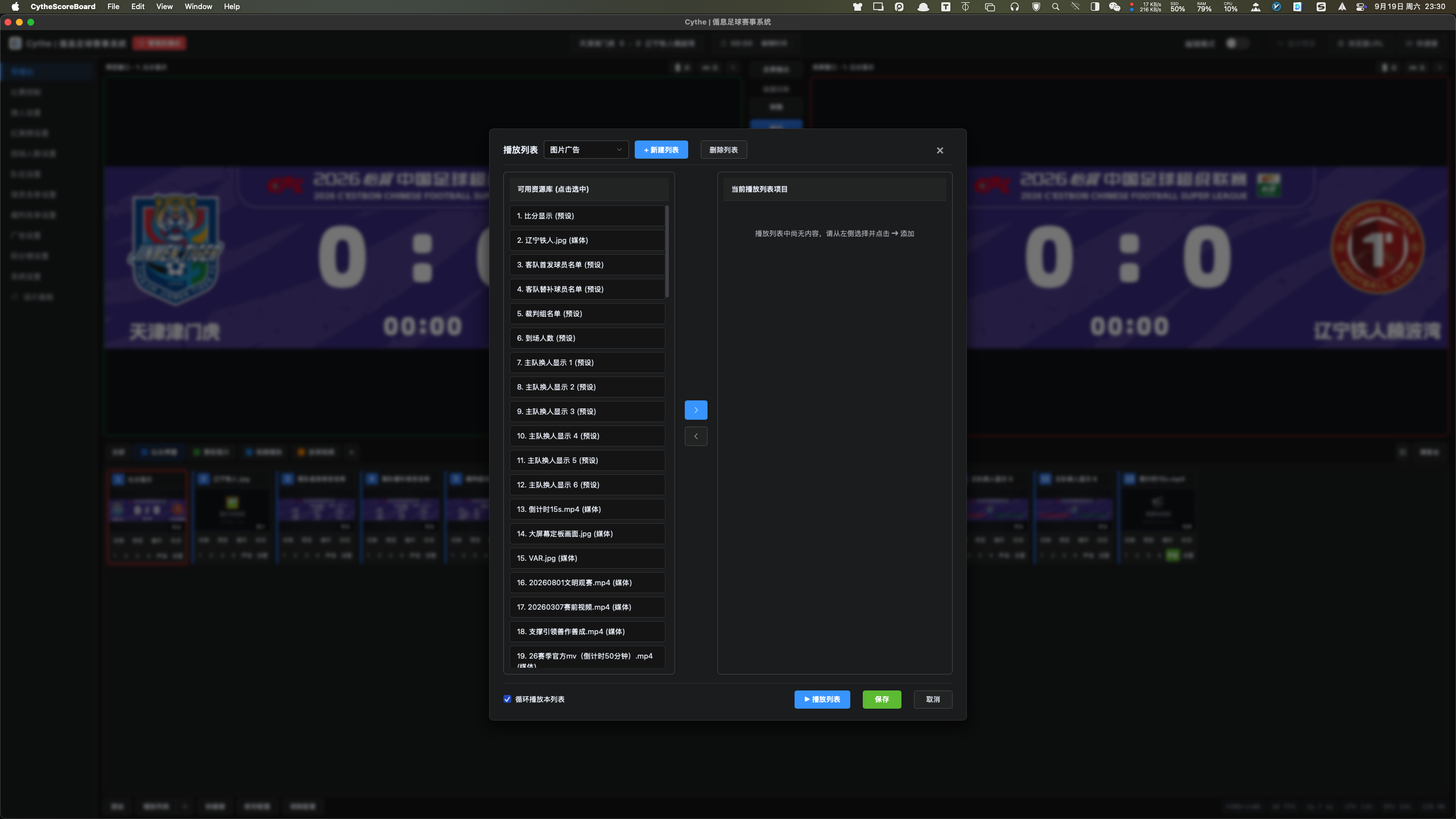Select resource '8. 主队换人显示 2 (预设)'
Viewport: 1456px width, 819px height.
[587, 387]
